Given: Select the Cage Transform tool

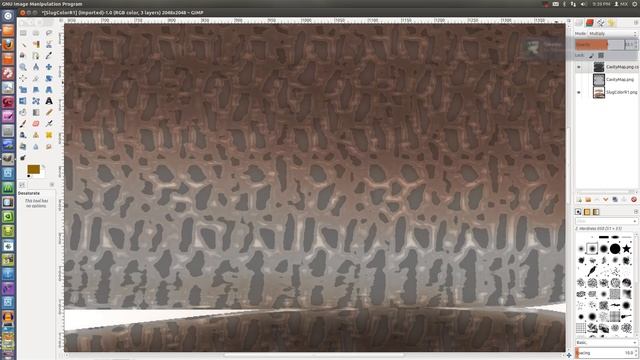Looking at the screenshot, I should pos(36,101).
